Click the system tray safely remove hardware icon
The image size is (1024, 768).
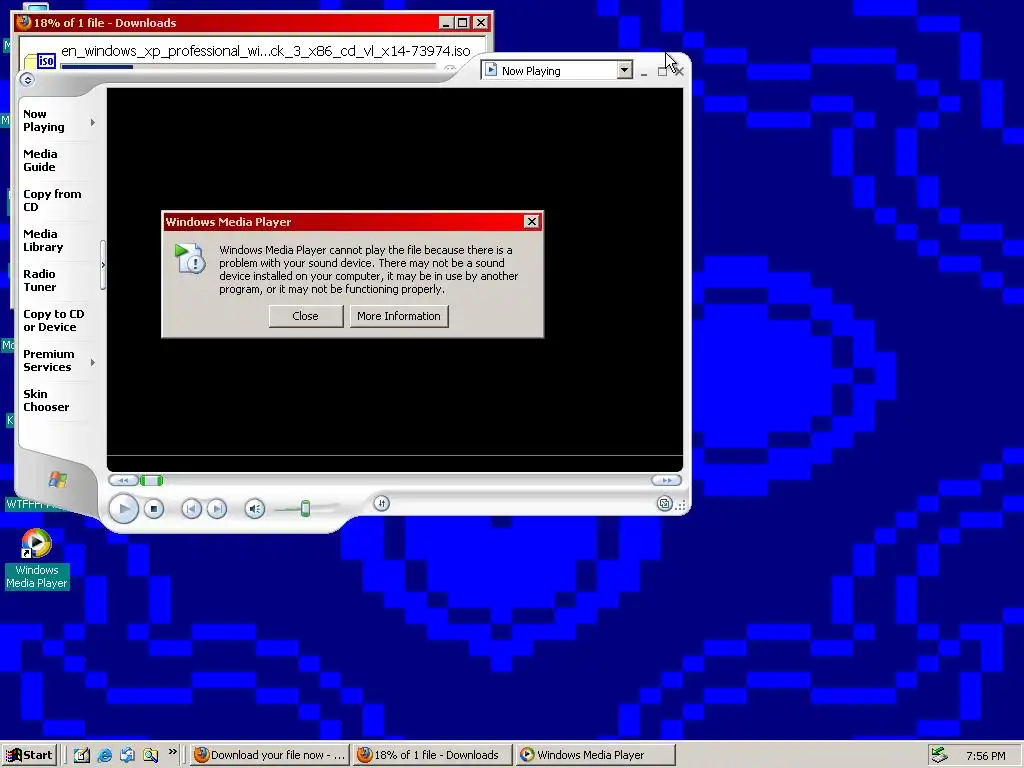point(939,755)
